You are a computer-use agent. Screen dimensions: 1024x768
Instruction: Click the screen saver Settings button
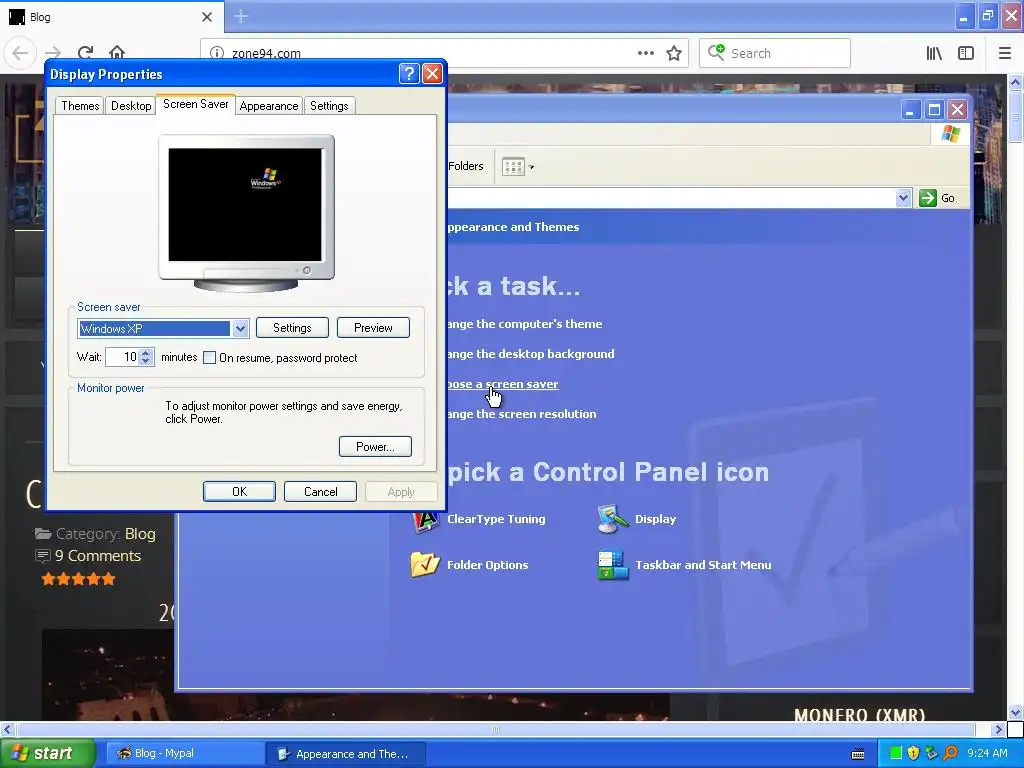tap(292, 328)
